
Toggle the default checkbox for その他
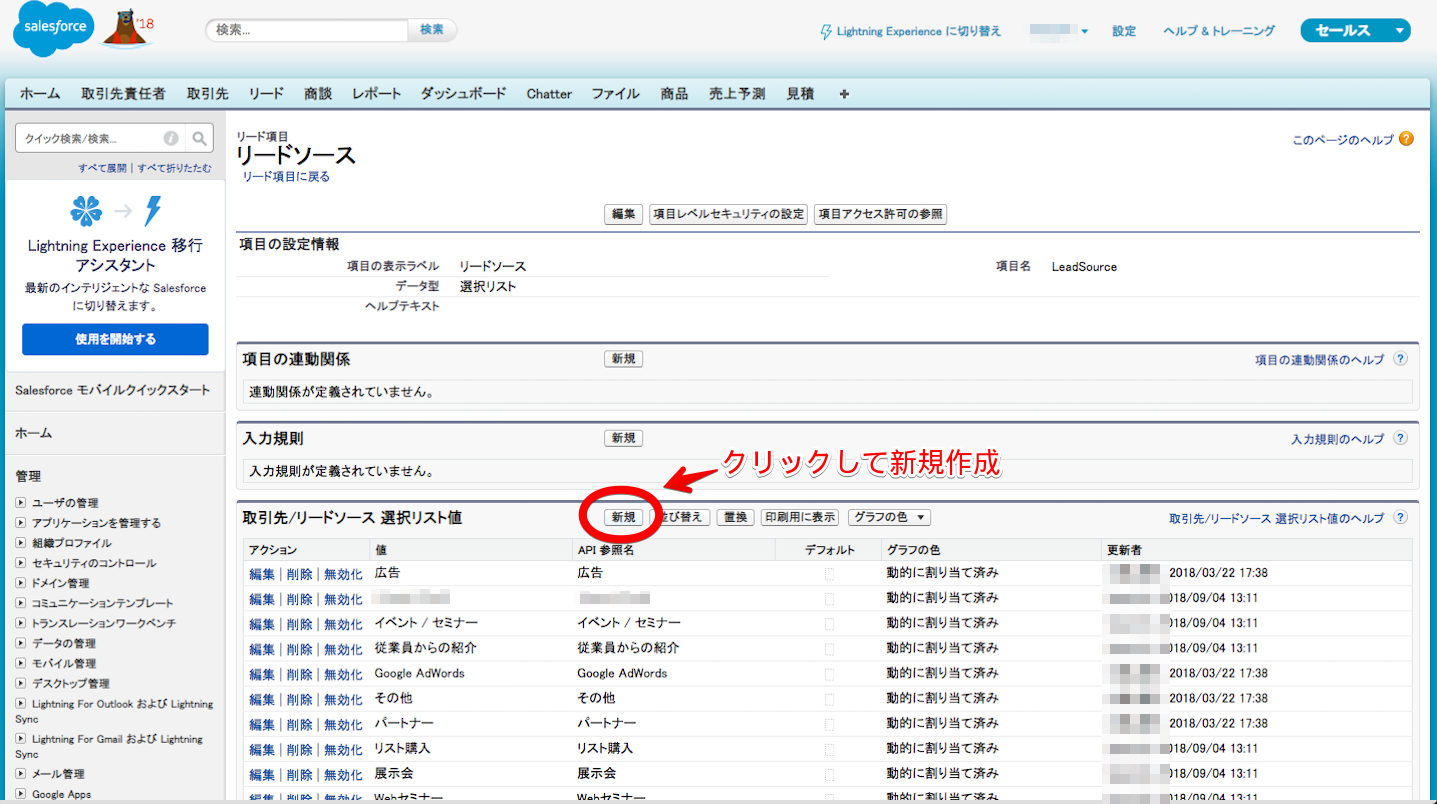point(829,698)
